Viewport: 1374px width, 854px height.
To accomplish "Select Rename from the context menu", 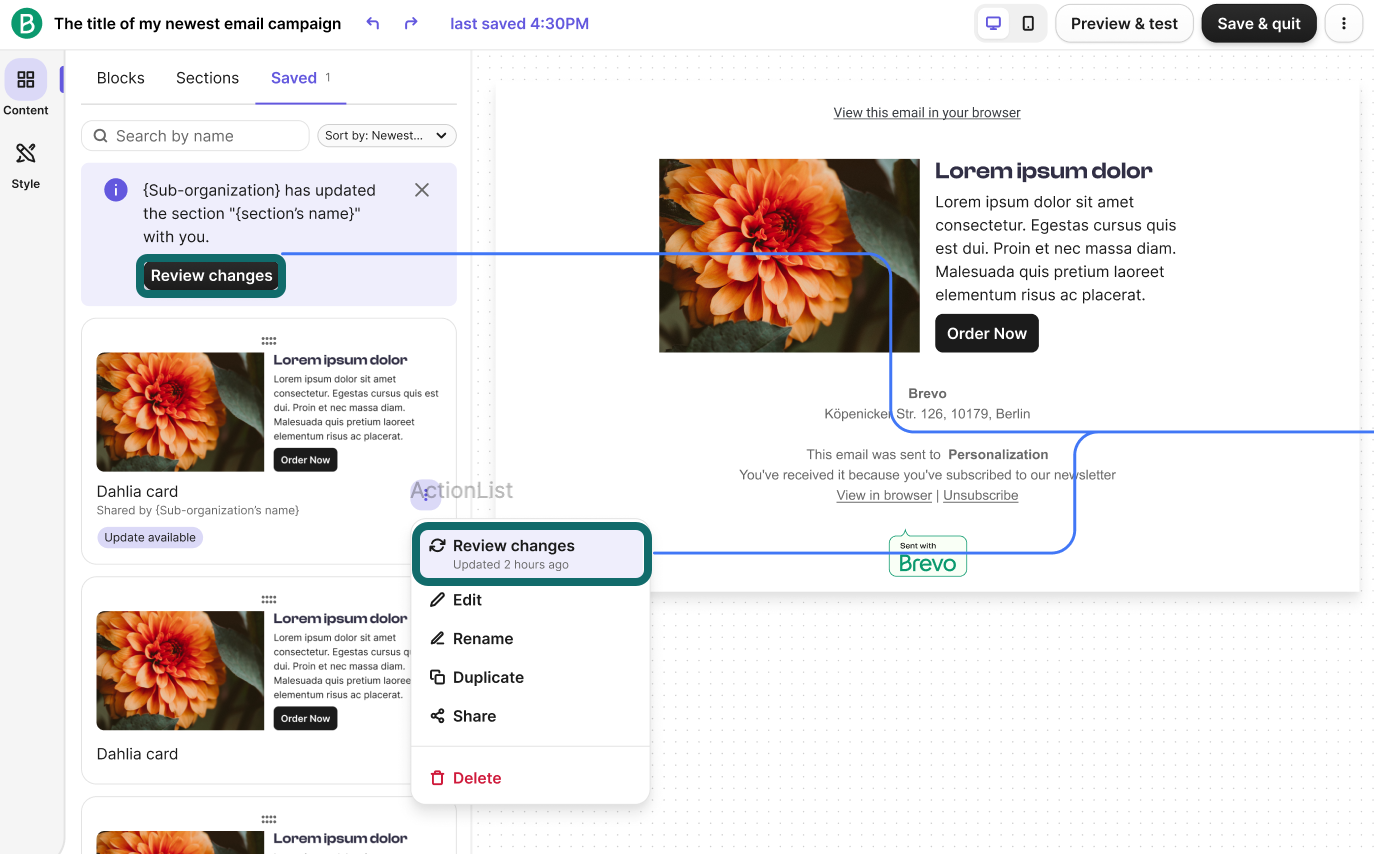I will coord(482,638).
